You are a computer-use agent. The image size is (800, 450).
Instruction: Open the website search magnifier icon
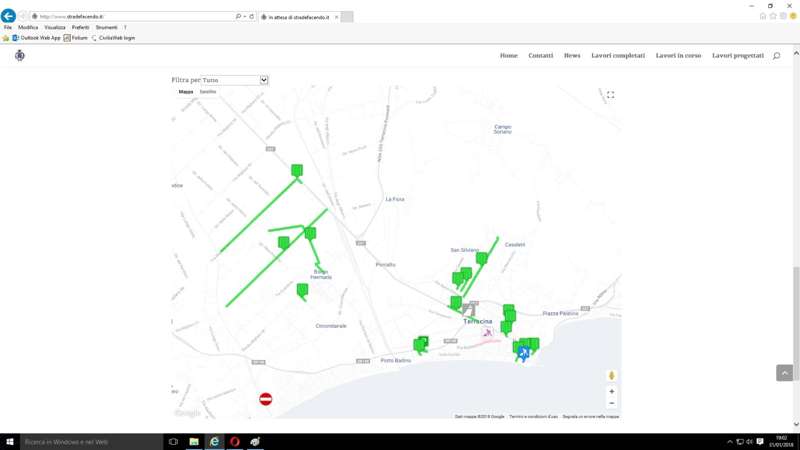[776, 56]
